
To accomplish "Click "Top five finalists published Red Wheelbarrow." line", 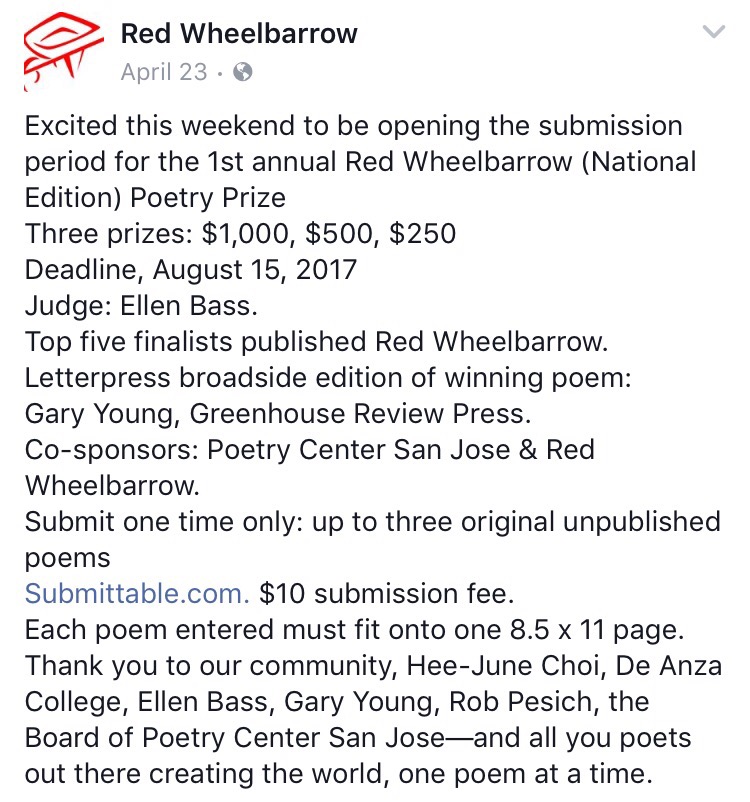I will pos(317,341).
